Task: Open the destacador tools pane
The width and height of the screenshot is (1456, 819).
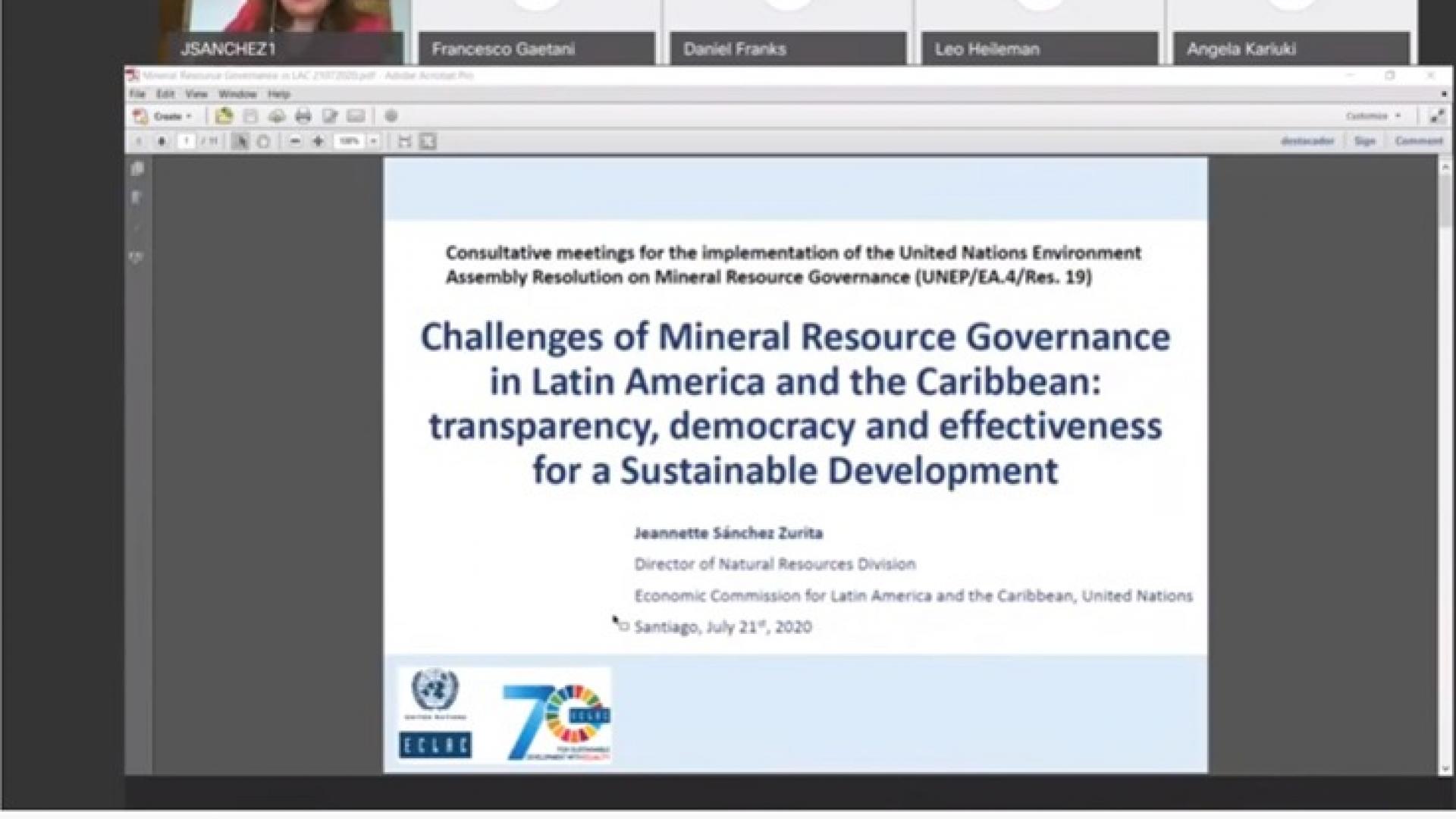Action: tap(1307, 141)
